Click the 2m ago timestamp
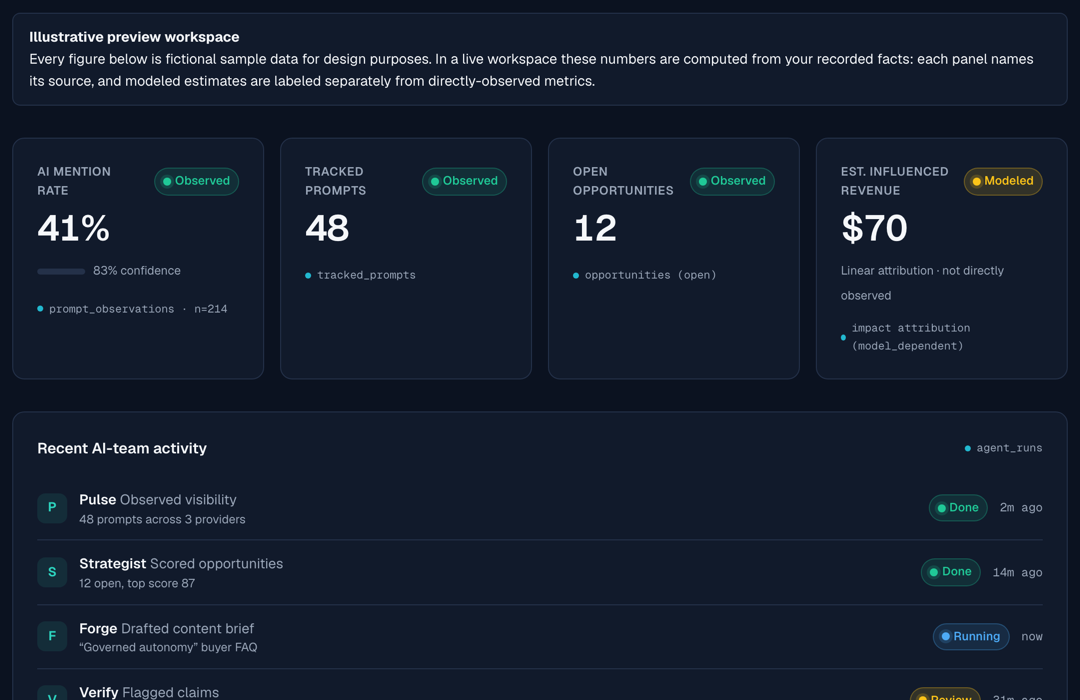 click(1021, 508)
